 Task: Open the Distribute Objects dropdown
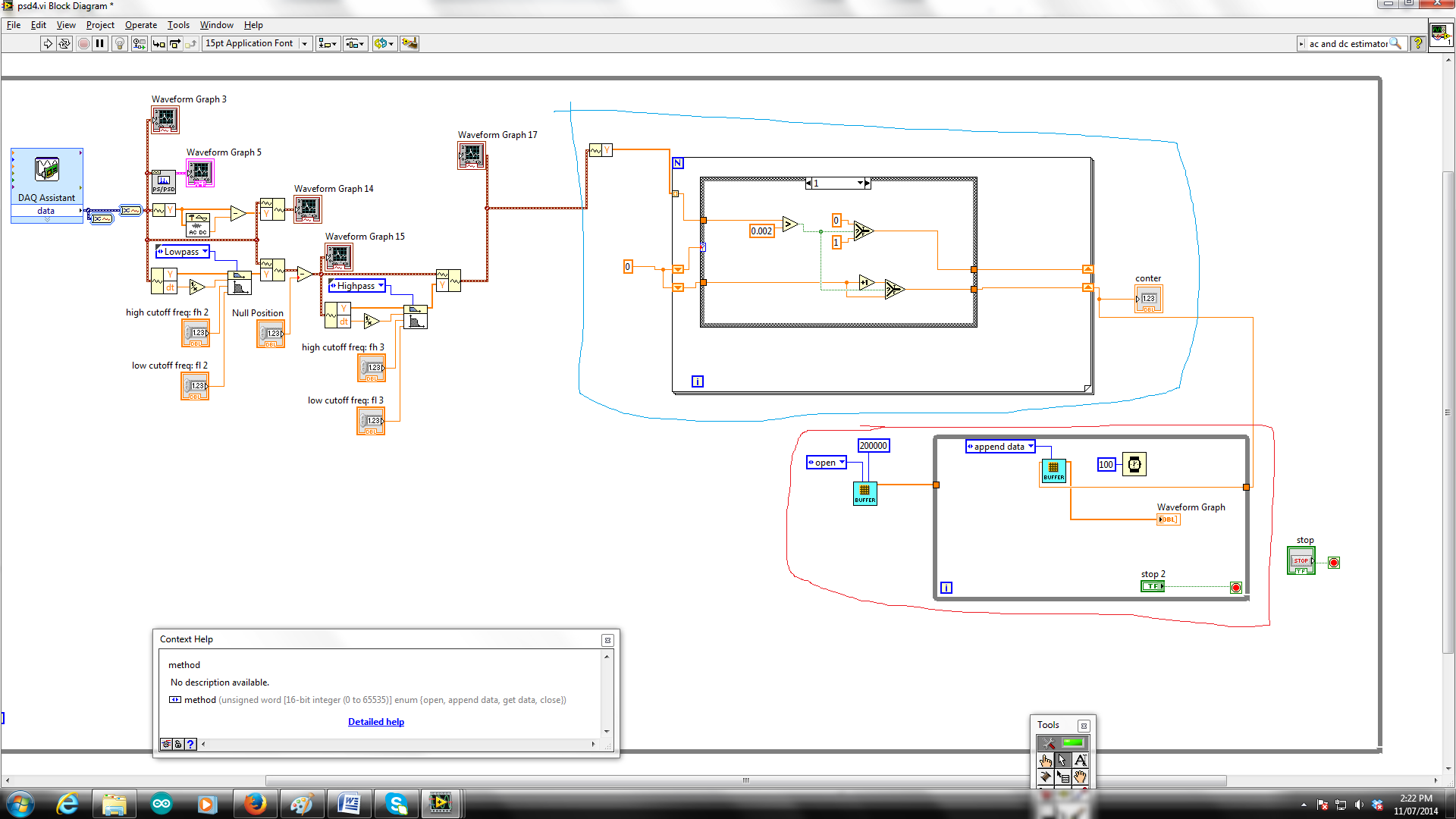pyautogui.click(x=356, y=43)
